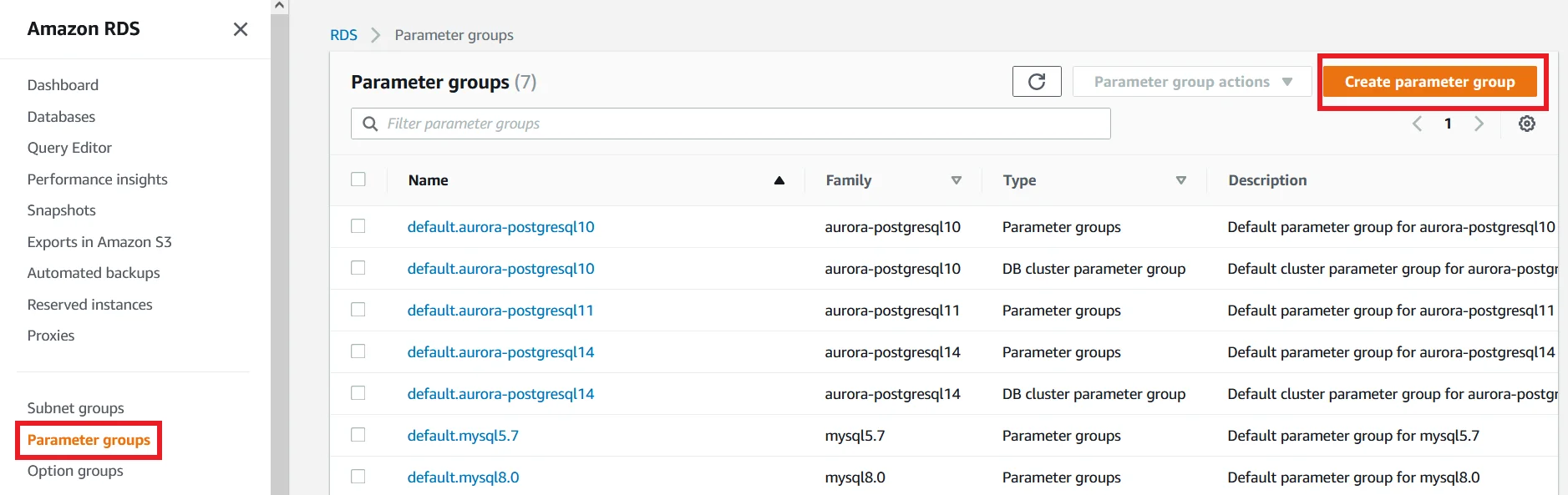Go to RDS breadcrumb link

pyautogui.click(x=343, y=35)
